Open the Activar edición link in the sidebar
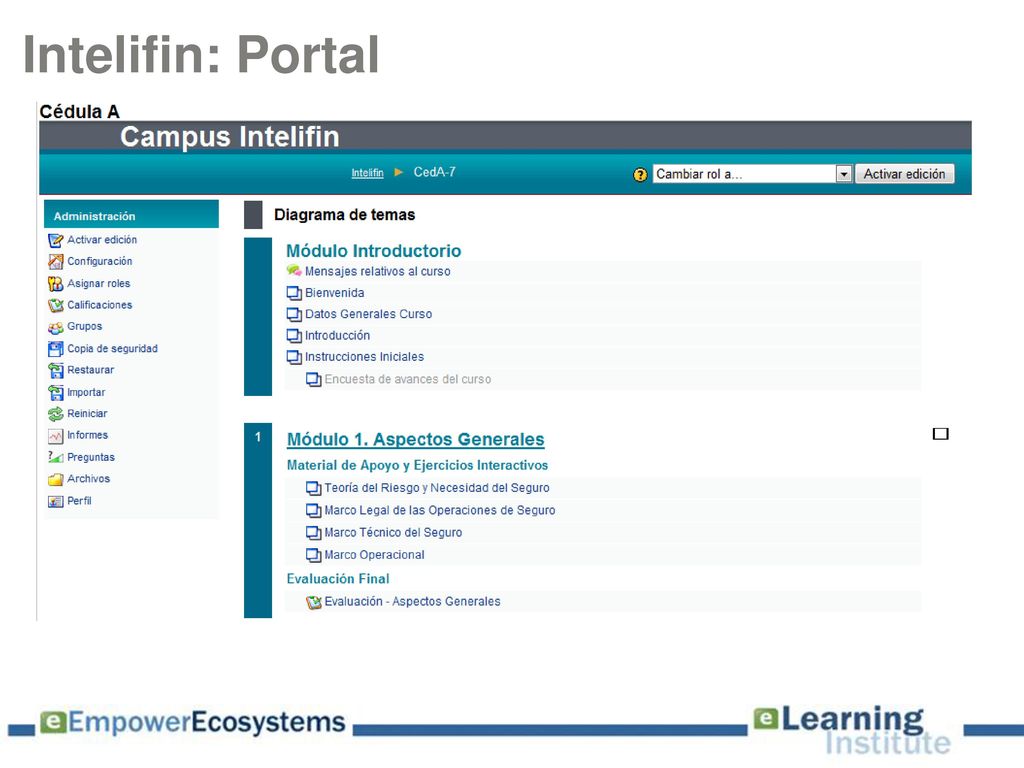Viewport: 1024px width, 768px height. [x=102, y=240]
